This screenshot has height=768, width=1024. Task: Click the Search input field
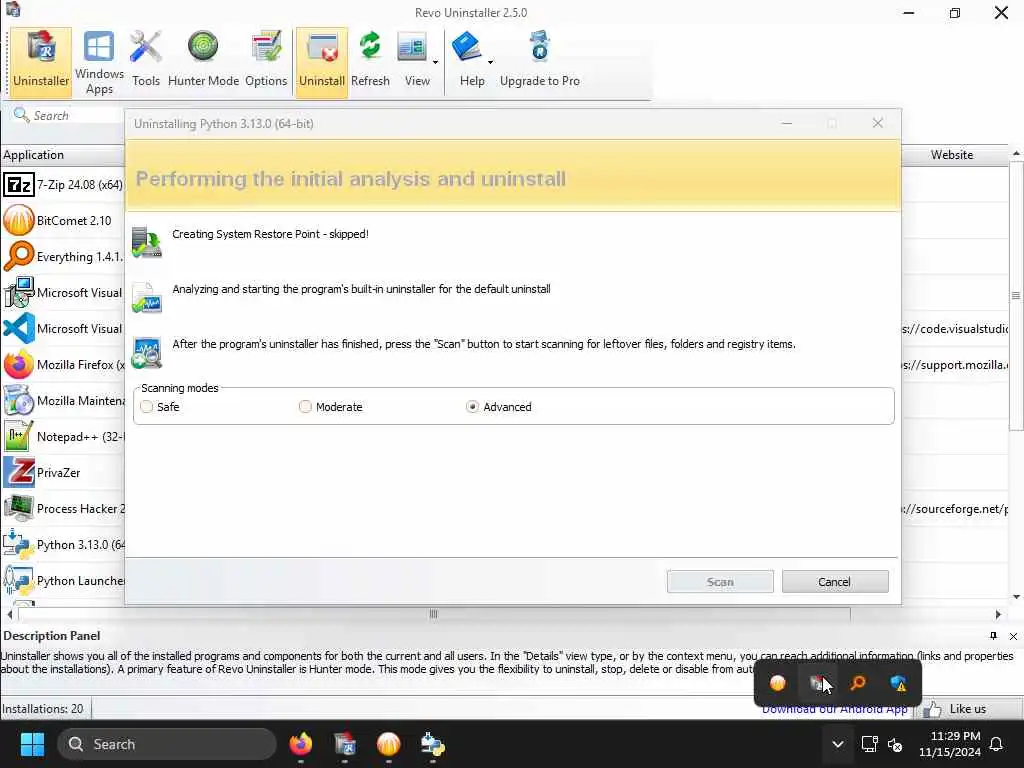[x=67, y=116]
